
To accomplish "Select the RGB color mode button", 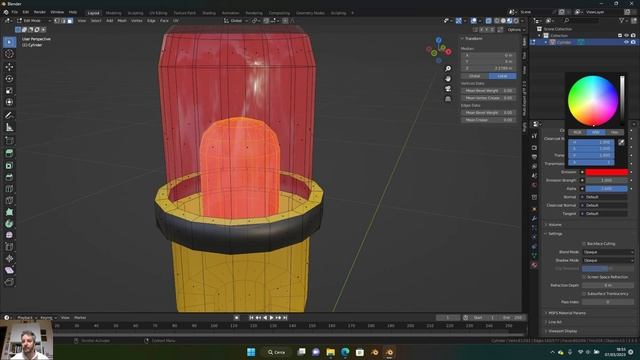I will 577,132.
